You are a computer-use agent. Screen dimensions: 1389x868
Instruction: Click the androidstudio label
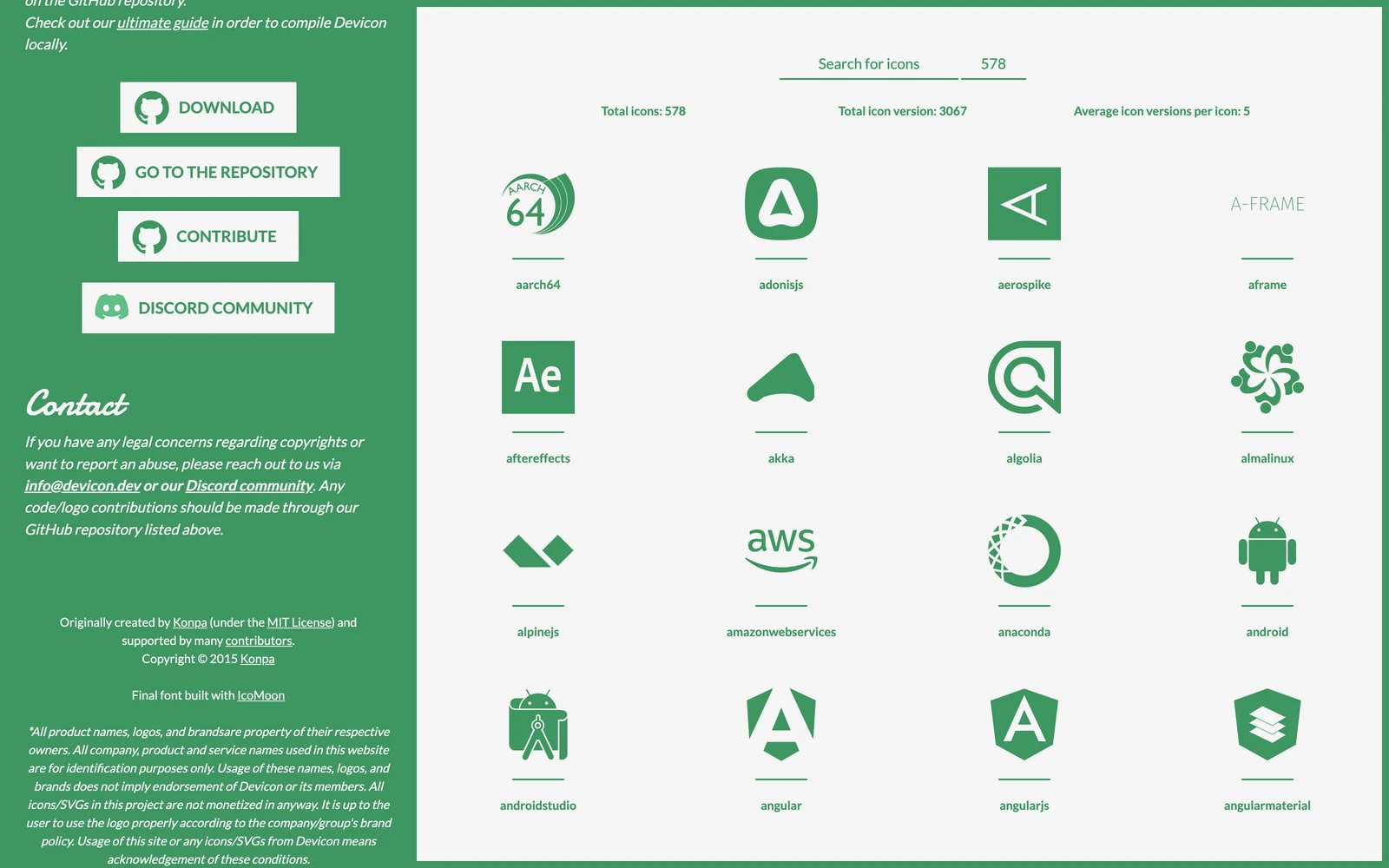click(538, 806)
